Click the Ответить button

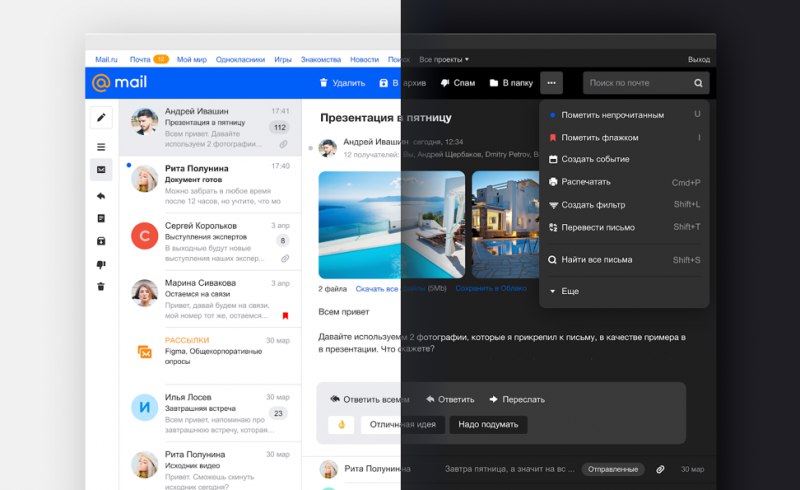click(450, 399)
